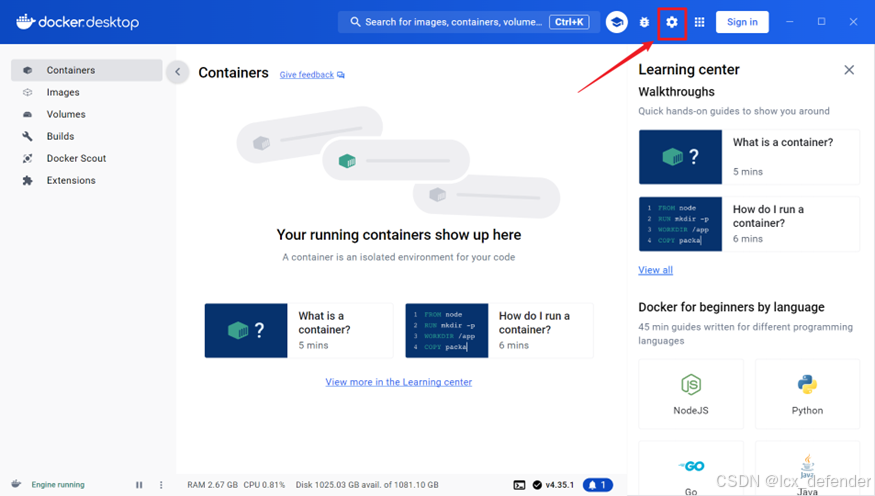Collapse the sidebar with chevron button

(177, 72)
